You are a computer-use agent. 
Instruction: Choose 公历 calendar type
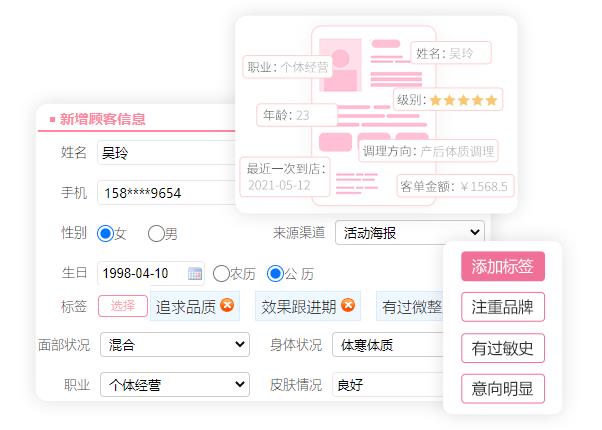[x=276, y=273]
